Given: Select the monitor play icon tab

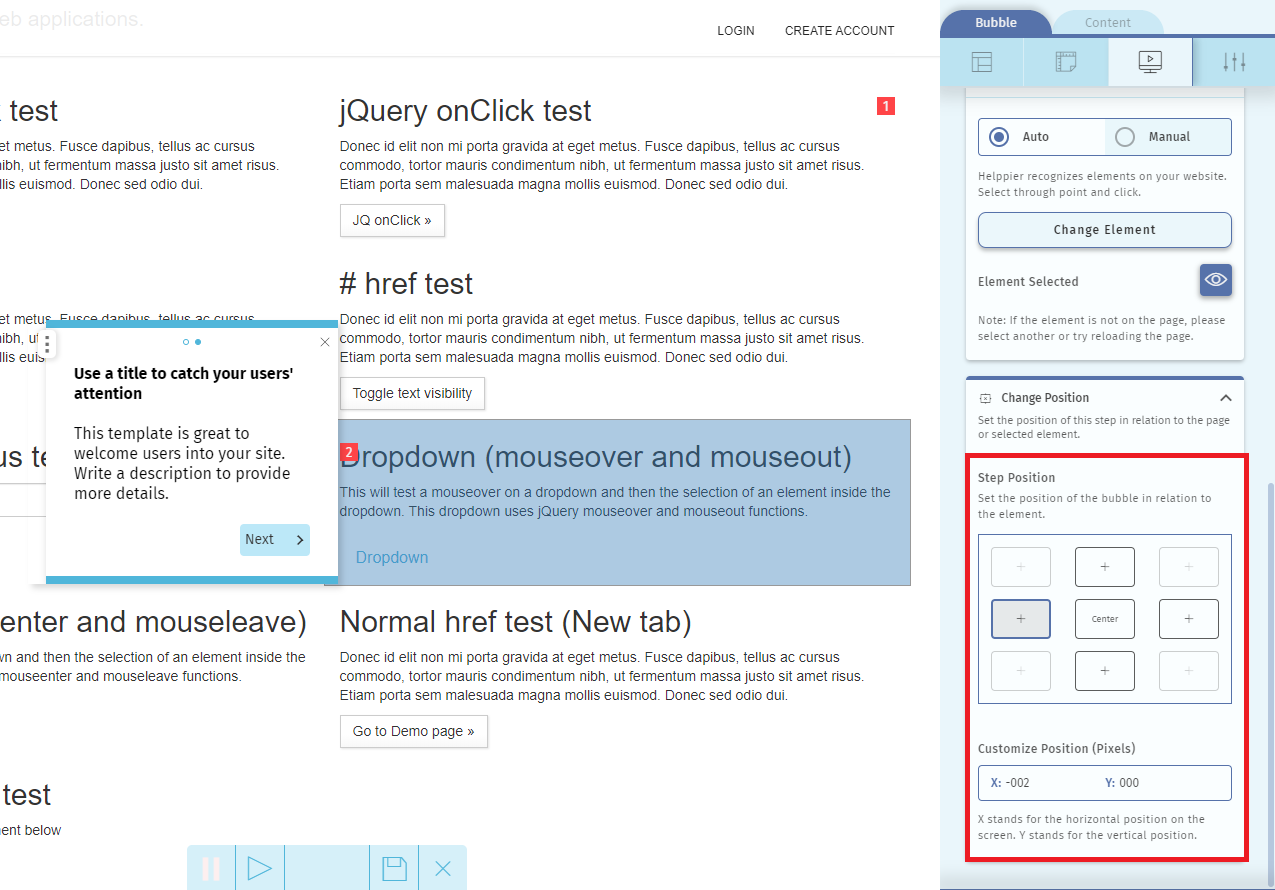Looking at the screenshot, I should tap(1150, 62).
